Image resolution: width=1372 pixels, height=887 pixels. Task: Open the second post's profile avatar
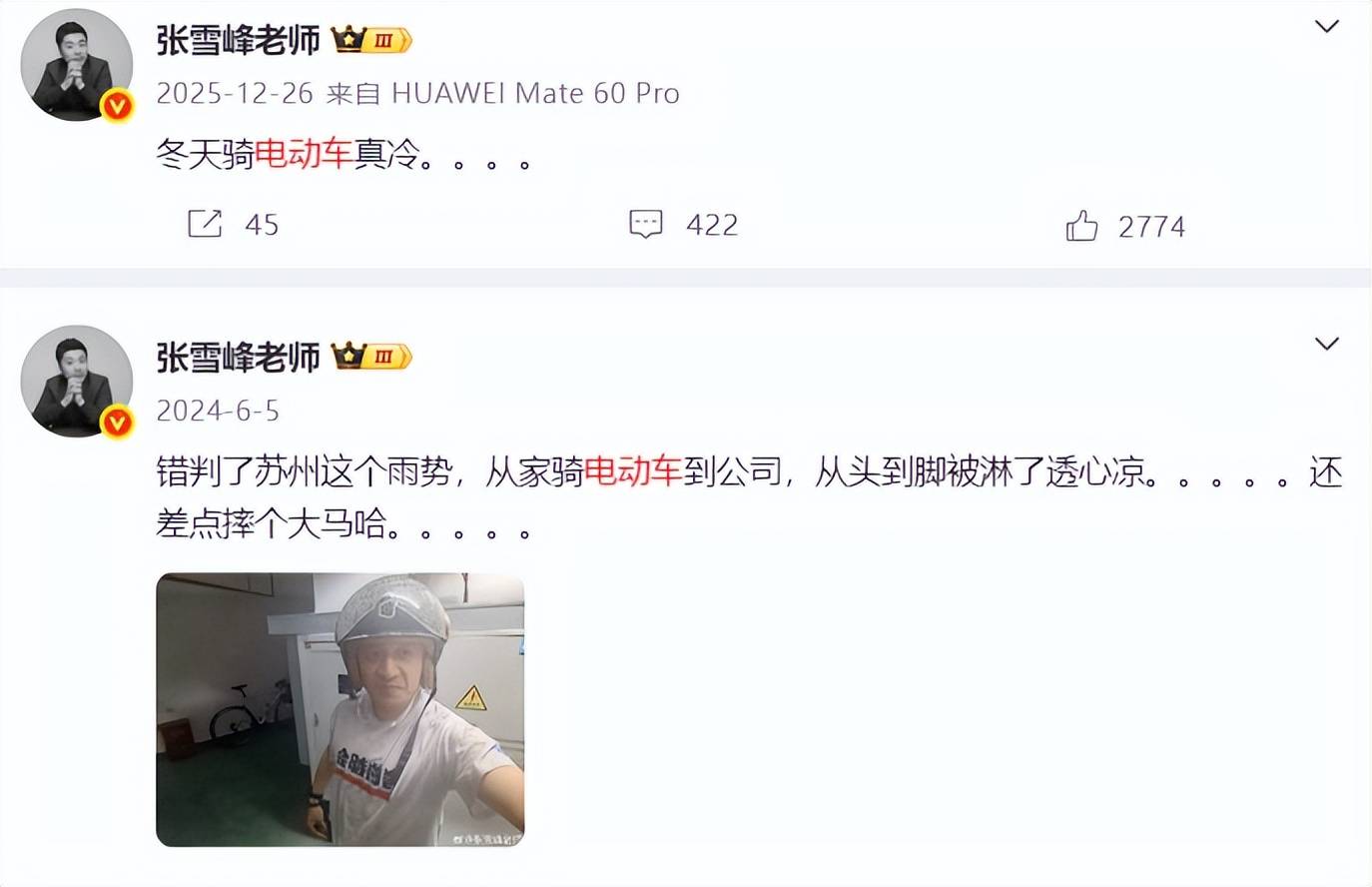[x=77, y=382]
